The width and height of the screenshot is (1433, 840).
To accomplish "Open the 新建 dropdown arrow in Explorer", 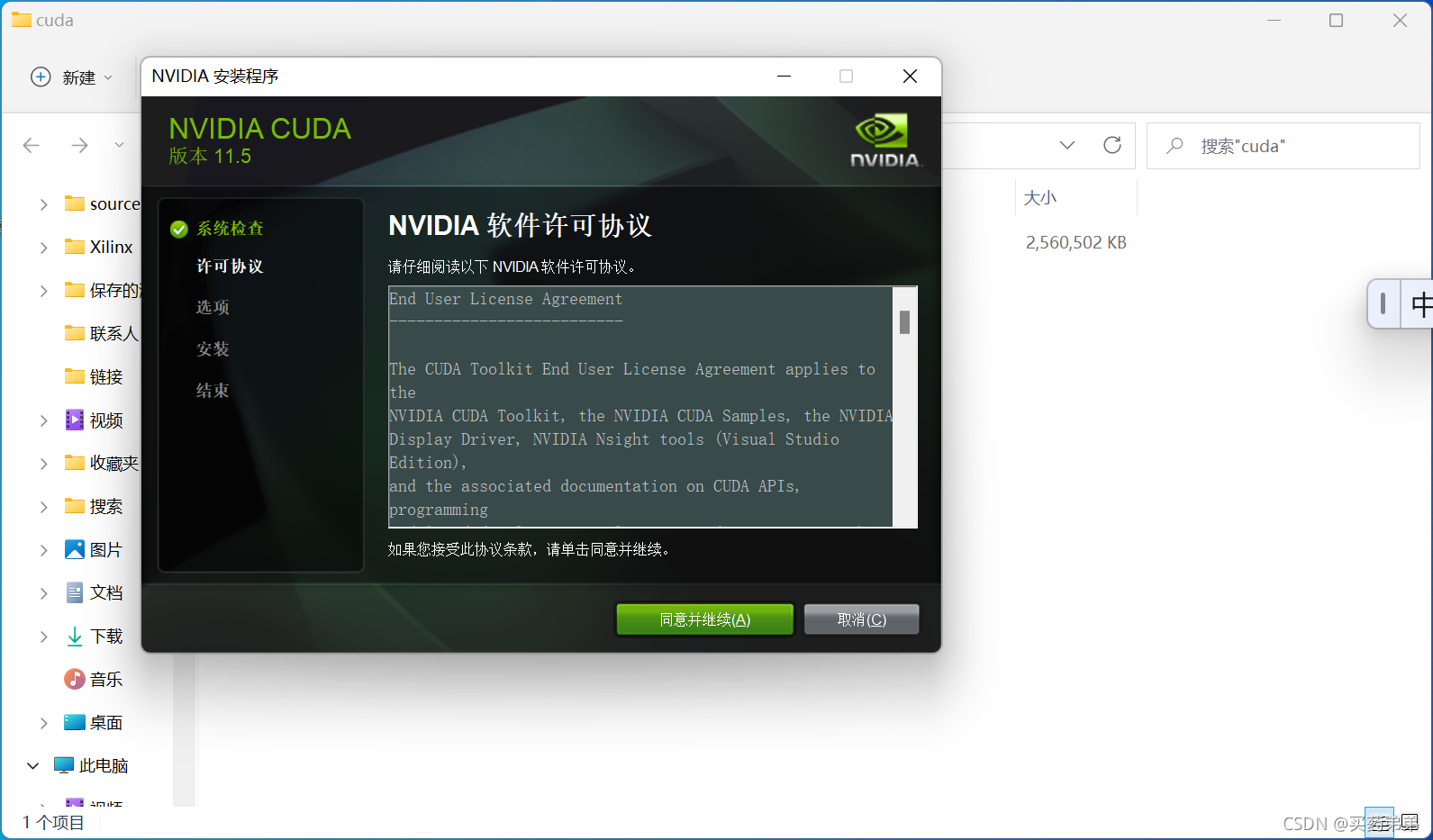I will [x=108, y=77].
